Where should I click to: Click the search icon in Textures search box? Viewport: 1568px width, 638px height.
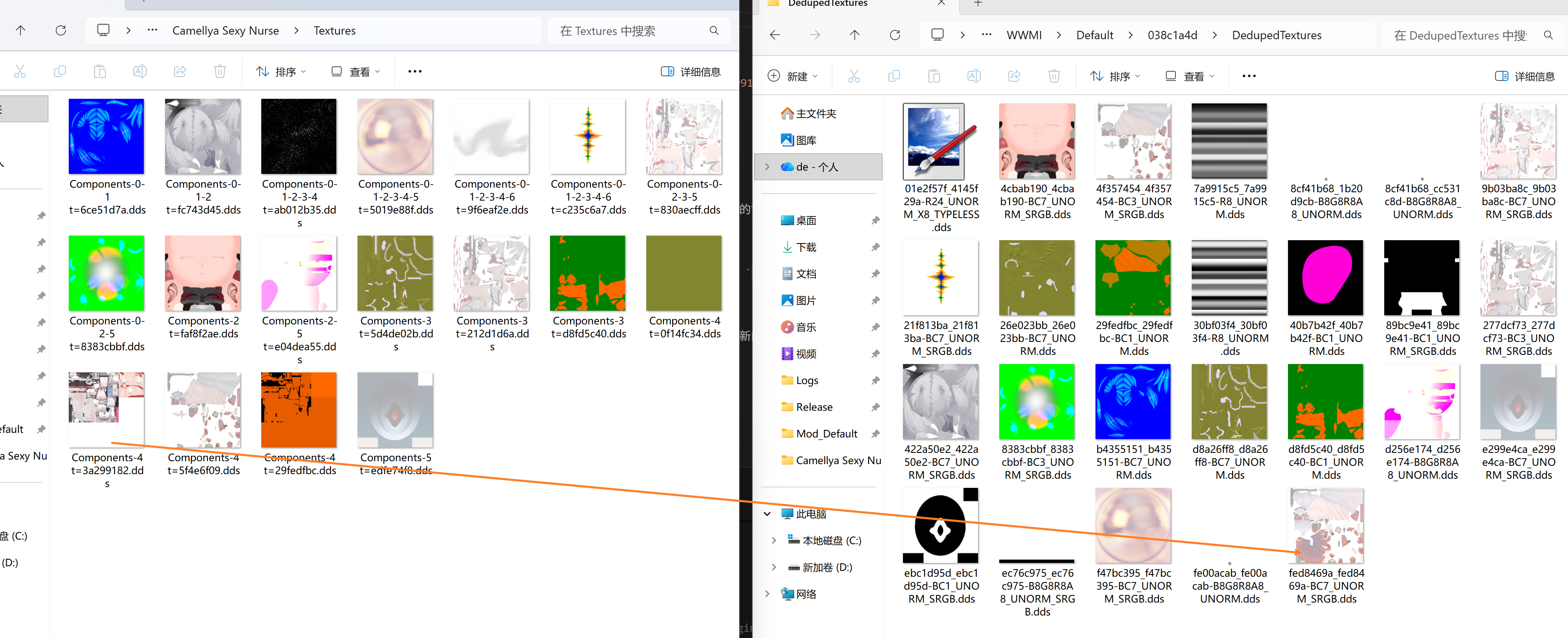[713, 31]
